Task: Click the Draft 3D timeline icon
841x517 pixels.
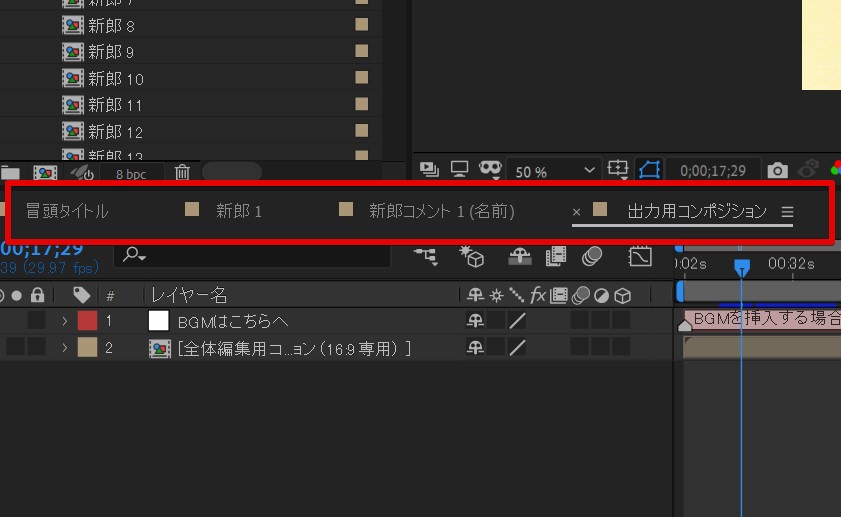Action: (x=472, y=257)
